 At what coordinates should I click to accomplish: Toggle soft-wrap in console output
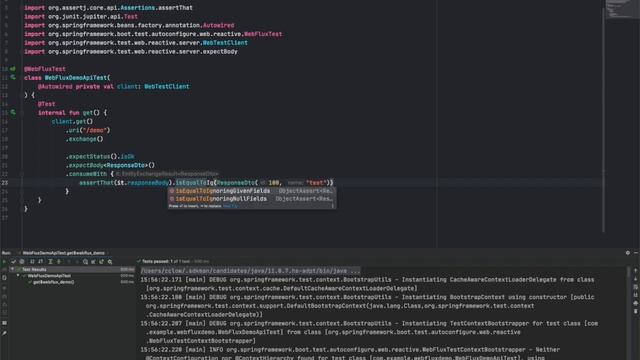point(636,287)
